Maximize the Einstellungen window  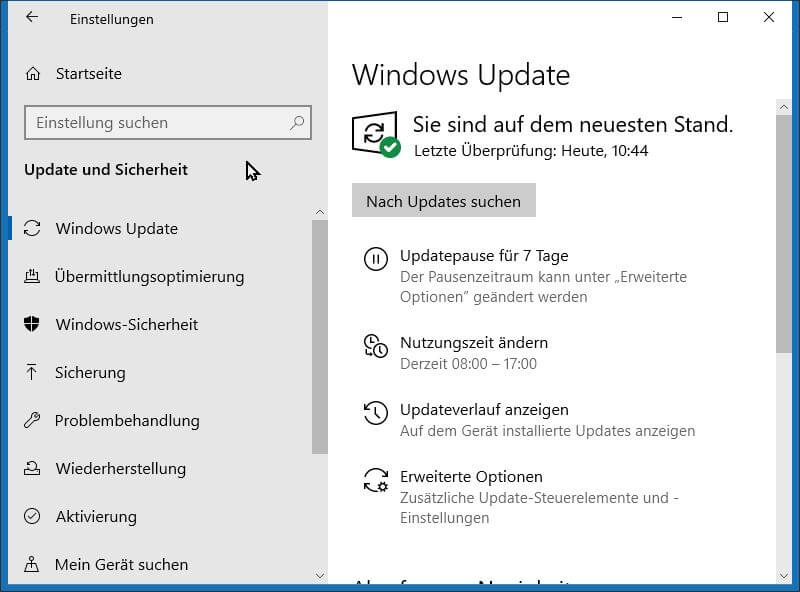click(723, 17)
